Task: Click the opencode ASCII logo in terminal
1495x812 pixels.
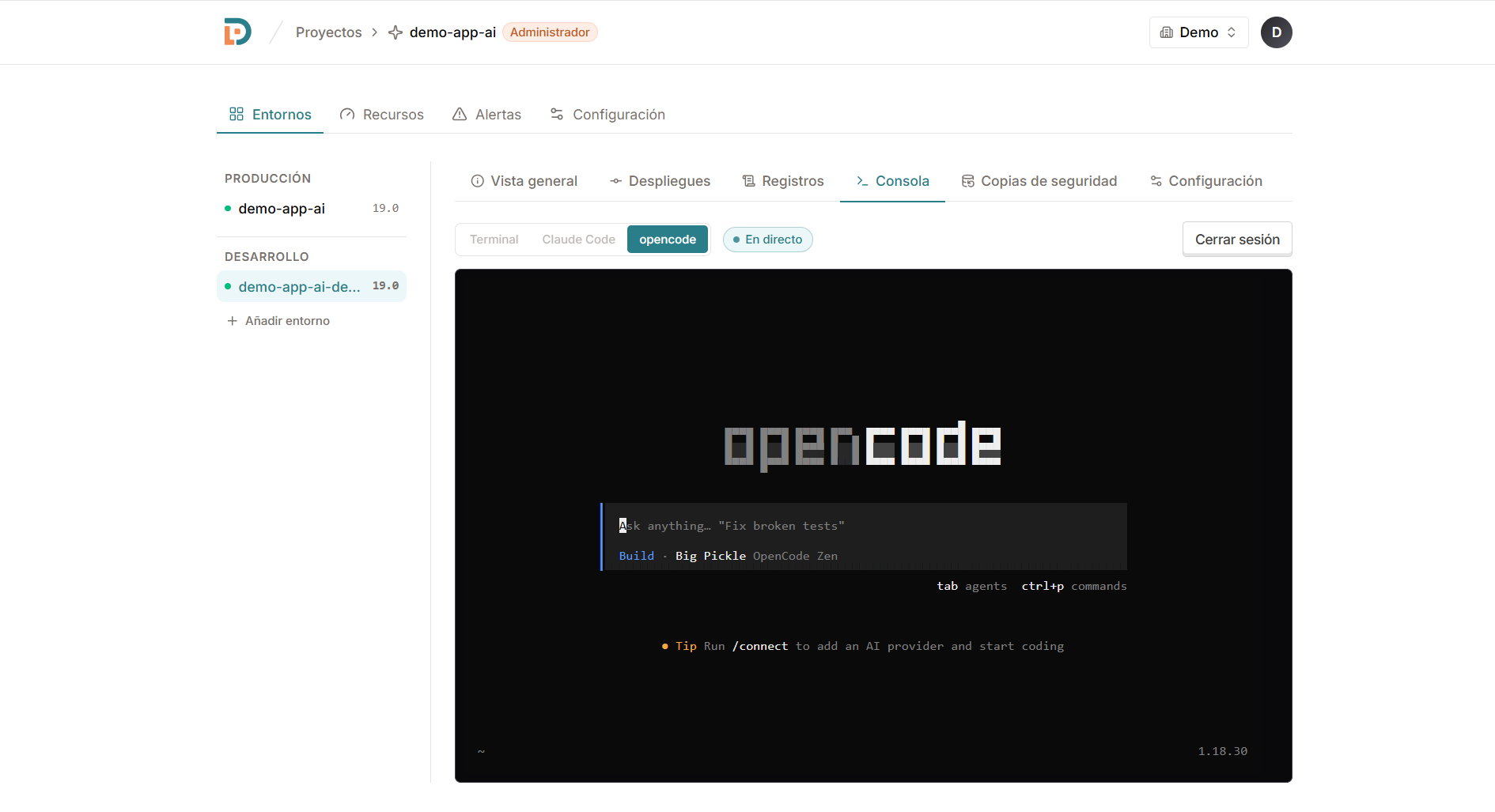Action: click(x=863, y=445)
